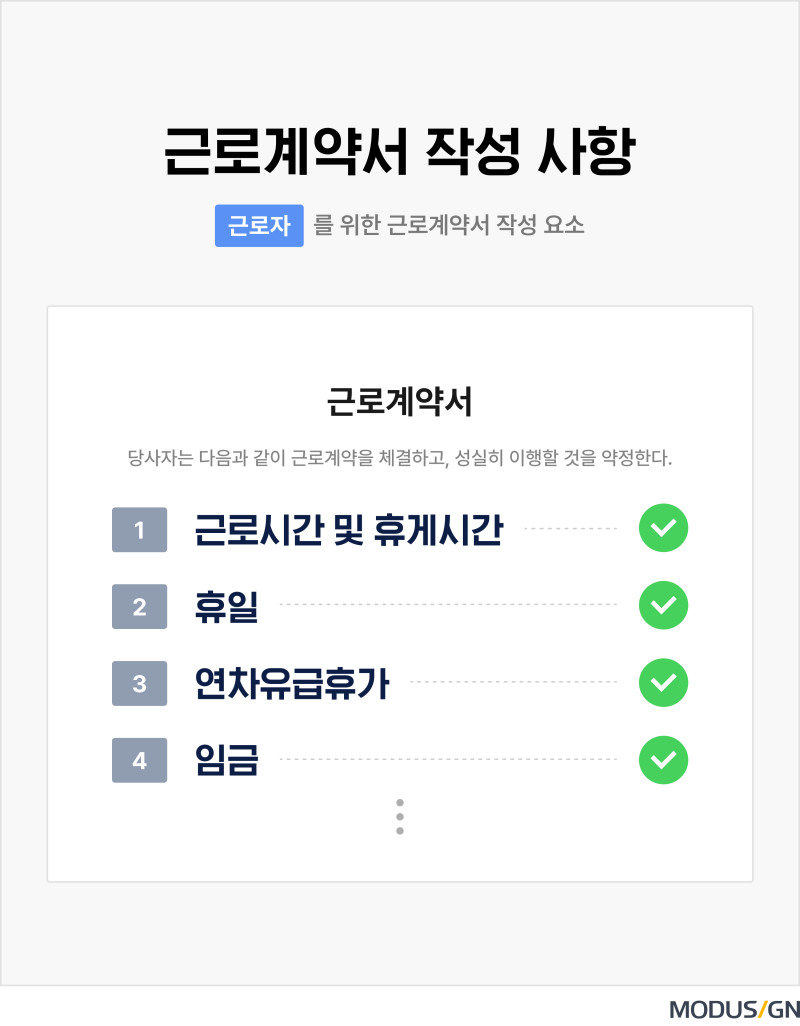Click the green checkmark beside 임금

click(x=663, y=759)
